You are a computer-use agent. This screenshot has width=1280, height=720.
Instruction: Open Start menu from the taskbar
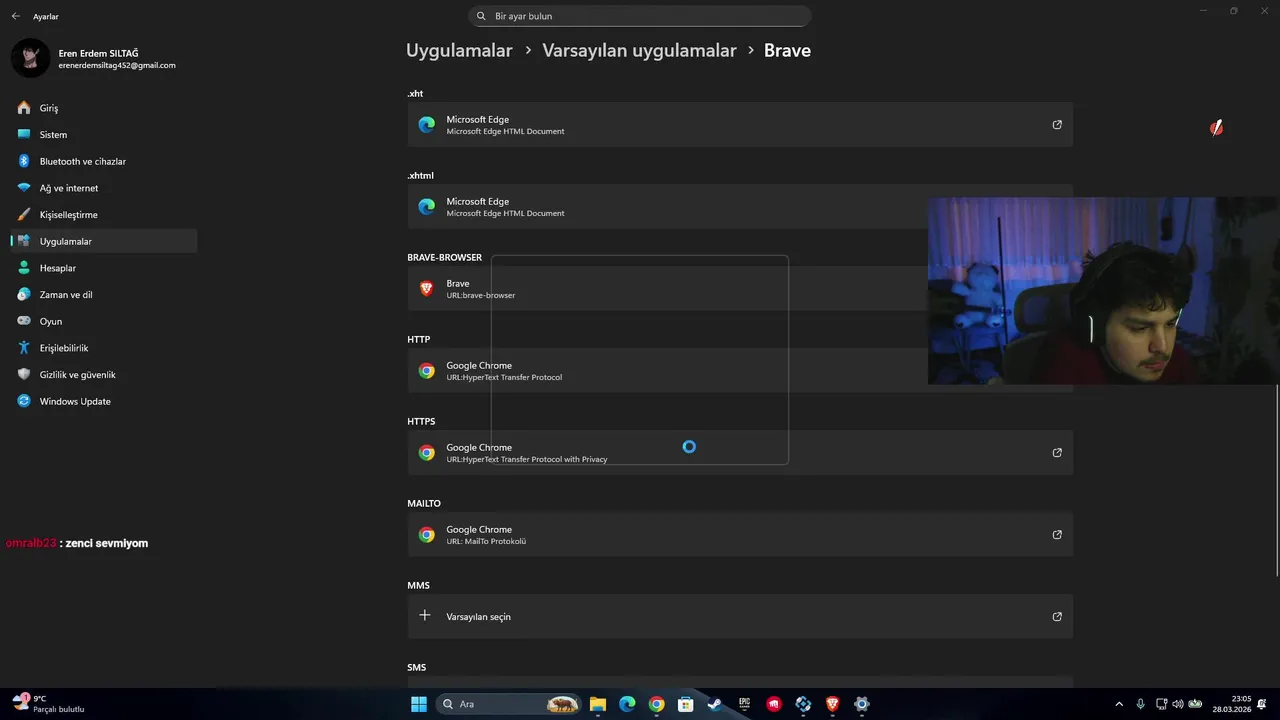419,704
